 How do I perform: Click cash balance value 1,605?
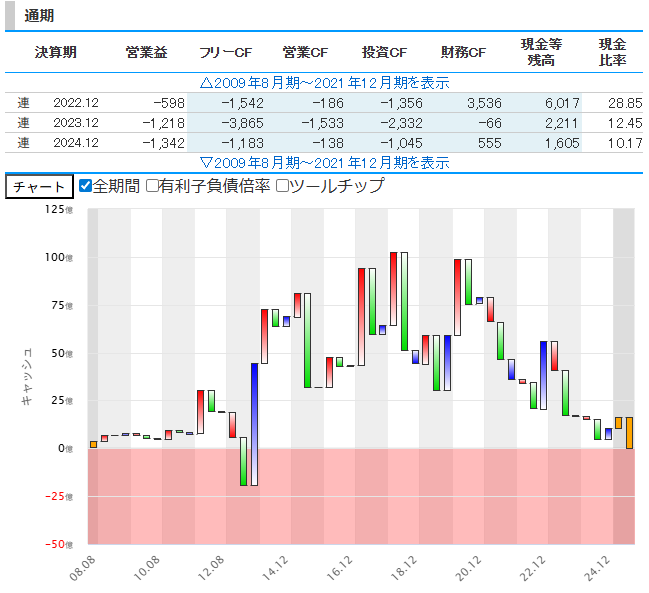click(x=562, y=143)
